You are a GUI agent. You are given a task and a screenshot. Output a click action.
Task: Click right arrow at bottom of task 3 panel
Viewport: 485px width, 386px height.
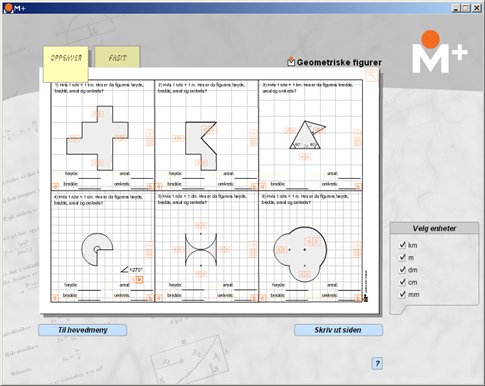tap(358, 186)
